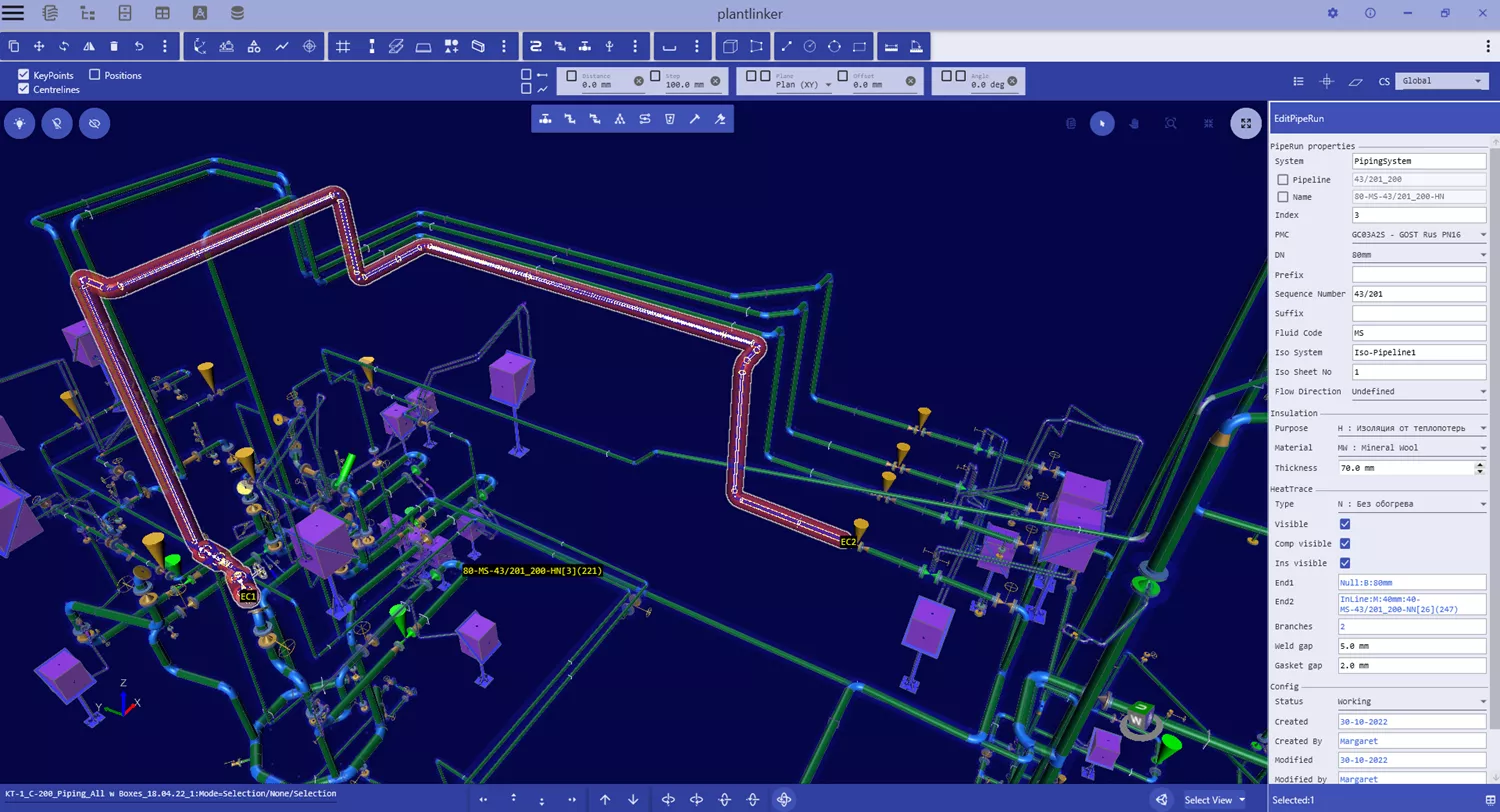Activate the pan hand tool
Viewport: 1500px width, 812px height.
tap(1134, 123)
